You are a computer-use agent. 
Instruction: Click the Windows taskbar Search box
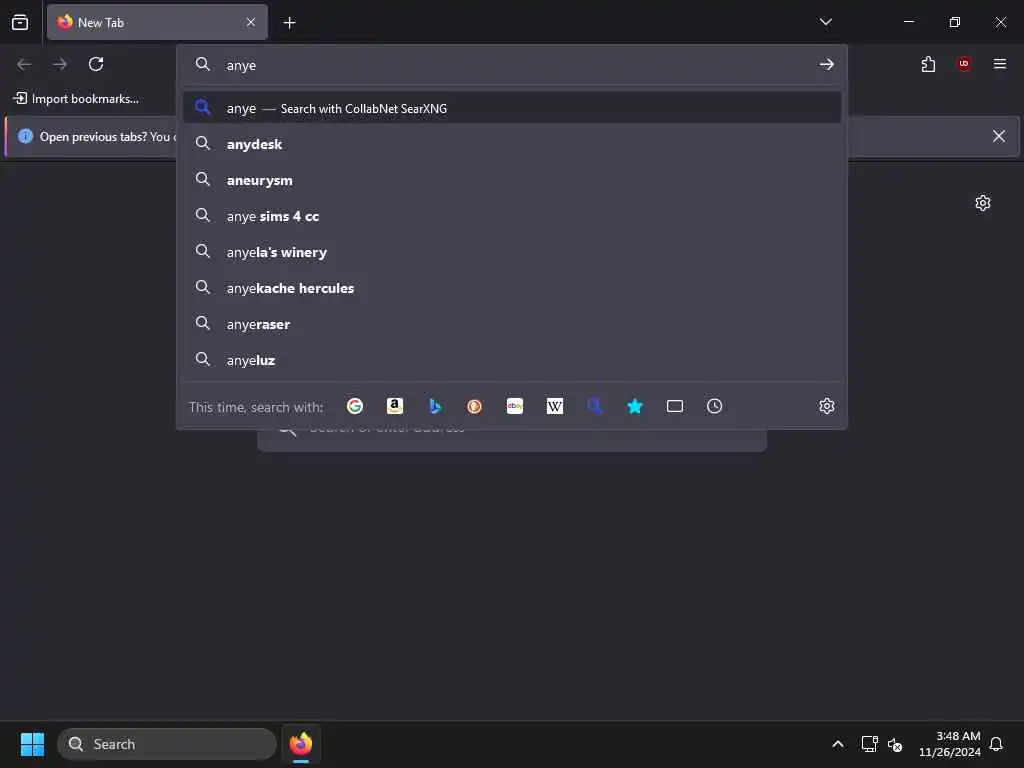(167, 744)
